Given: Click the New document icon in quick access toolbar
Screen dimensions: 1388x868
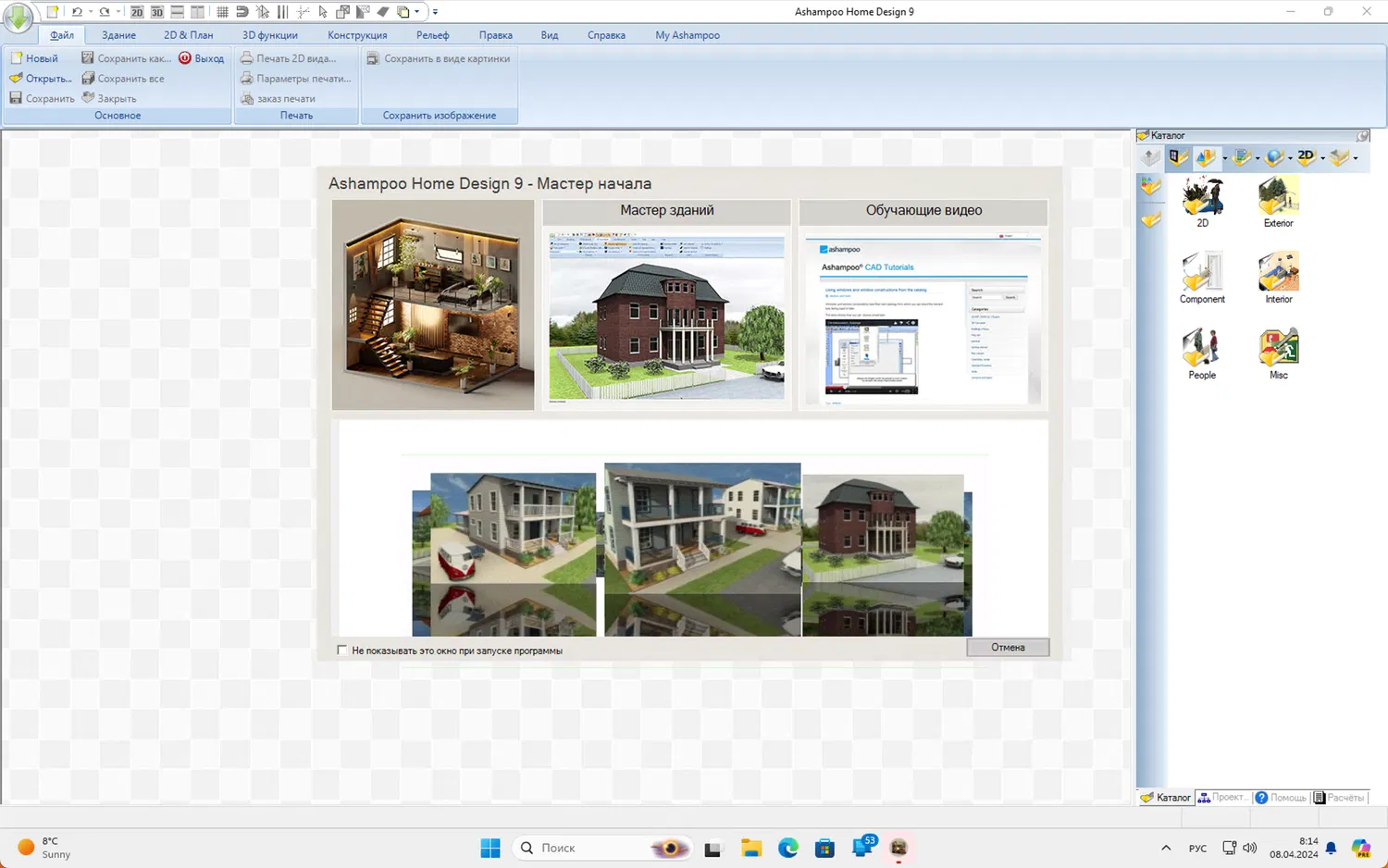Looking at the screenshot, I should (x=53, y=12).
